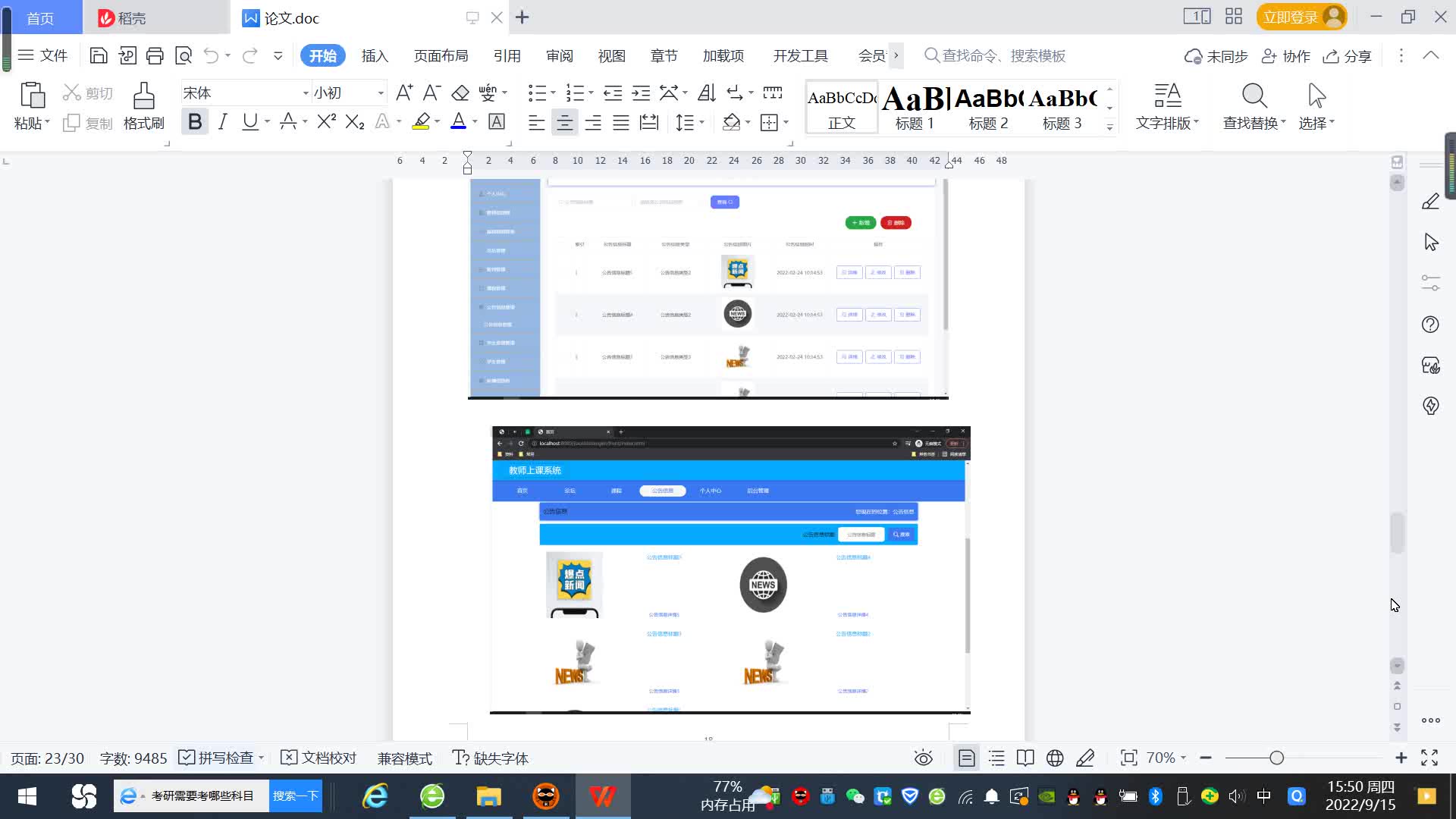Align text right

tap(593, 122)
